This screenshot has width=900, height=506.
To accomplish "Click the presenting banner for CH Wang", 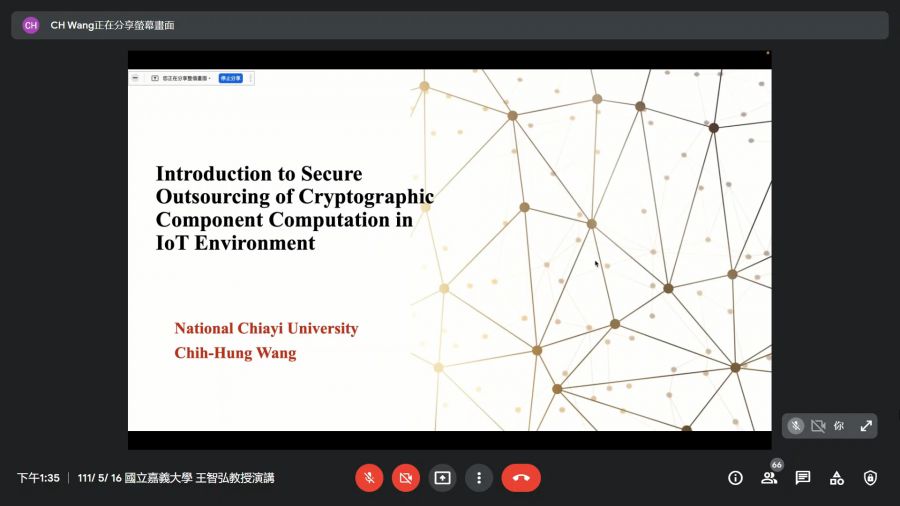I will 112,25.
